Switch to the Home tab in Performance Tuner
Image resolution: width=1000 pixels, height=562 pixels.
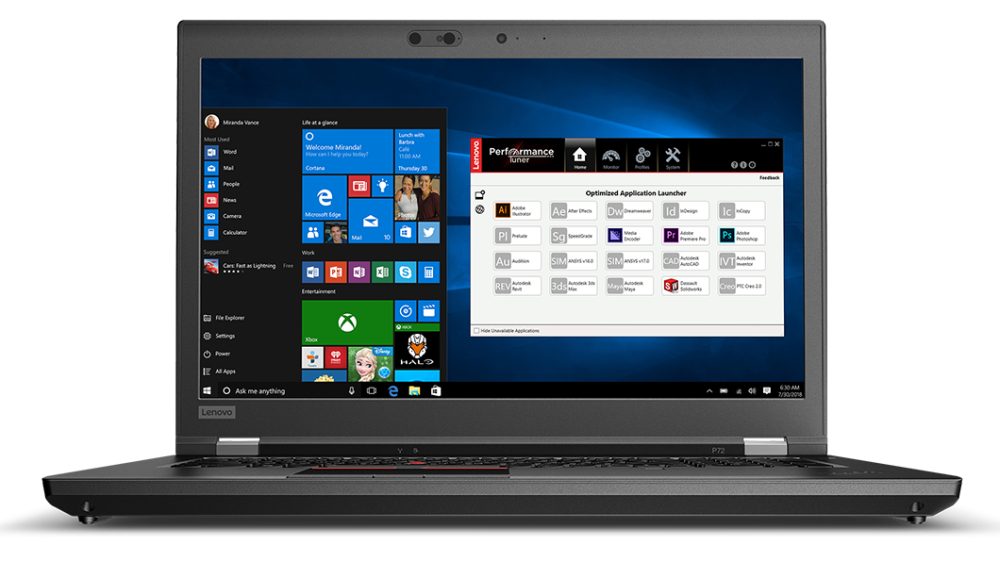pyautogui.click(x=580, y=156)
